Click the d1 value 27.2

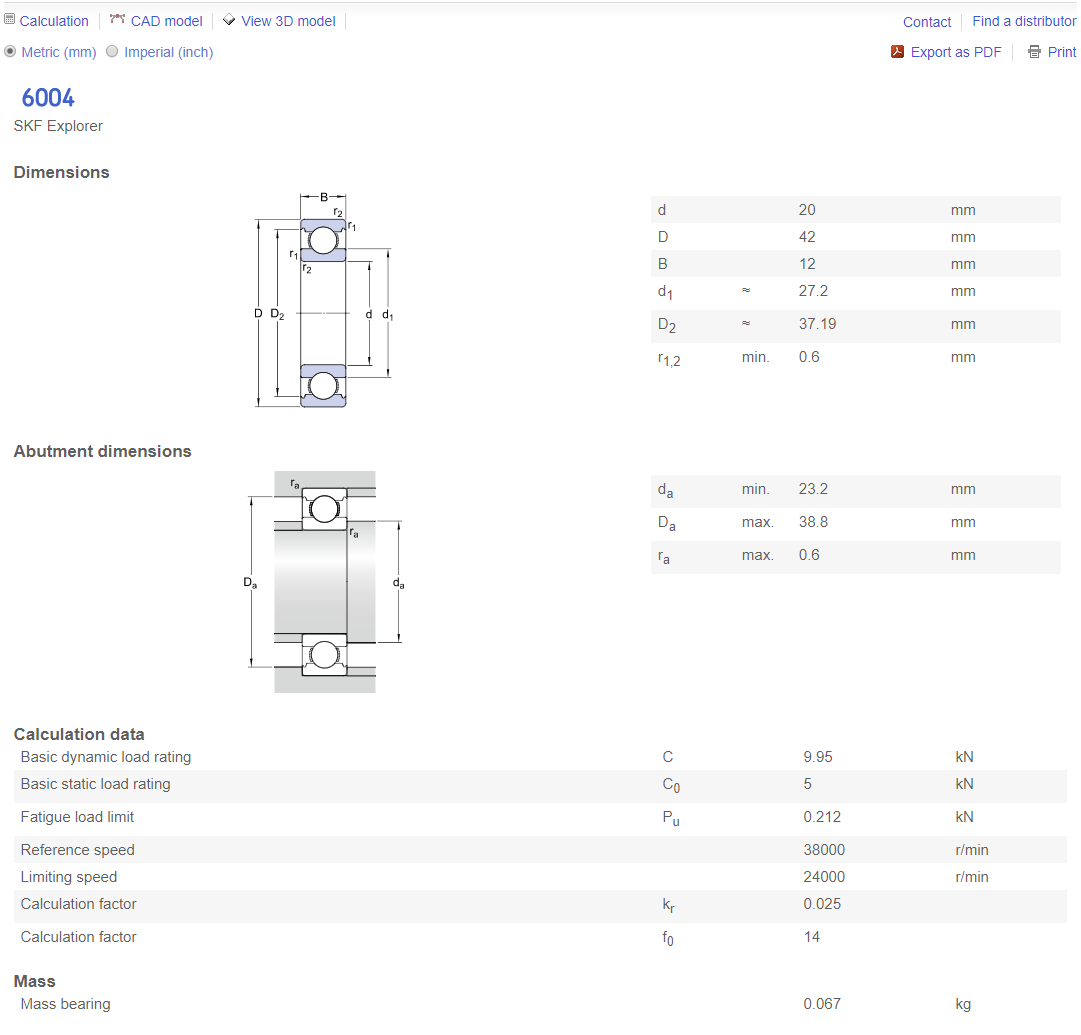pyautogui.click(x=813, y=291)
